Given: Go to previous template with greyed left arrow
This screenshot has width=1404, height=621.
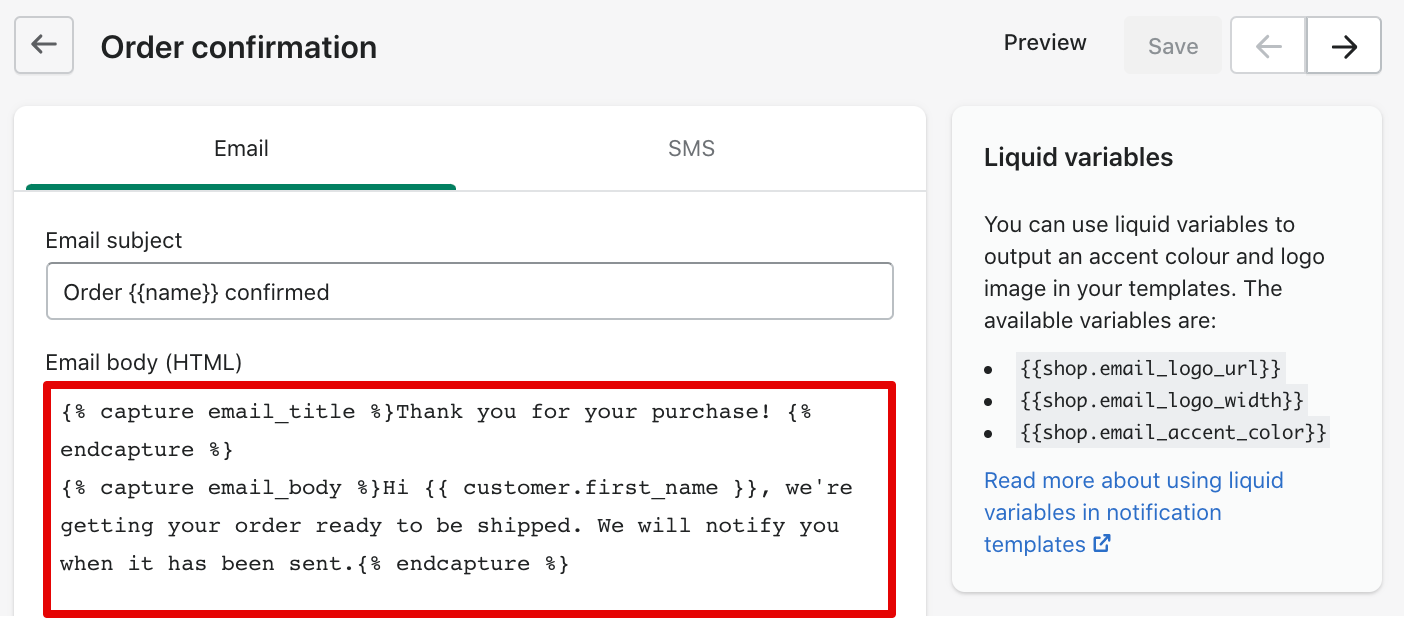Looking at the screenshot, I should pos(1268,46).
